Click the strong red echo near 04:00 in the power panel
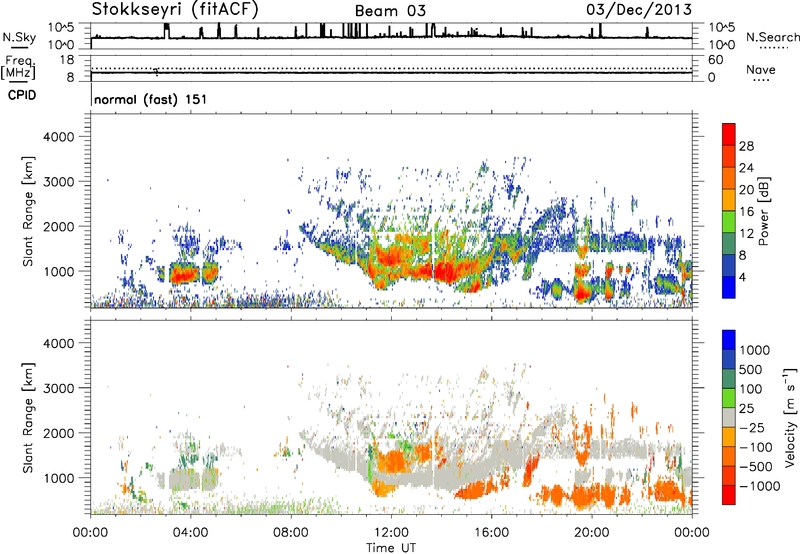800x554 pixels. pos(184,275)
